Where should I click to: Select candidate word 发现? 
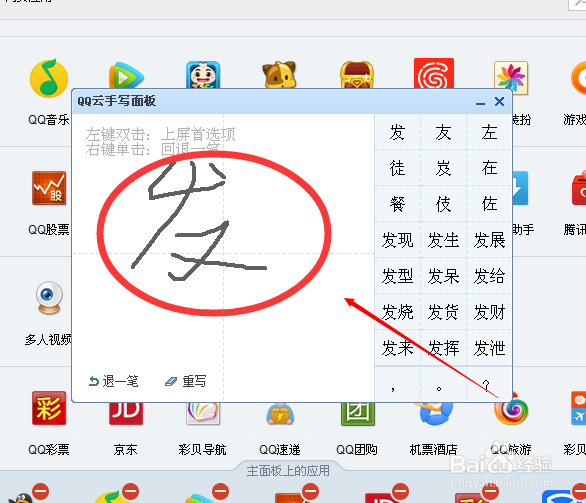tap(397, 240)
